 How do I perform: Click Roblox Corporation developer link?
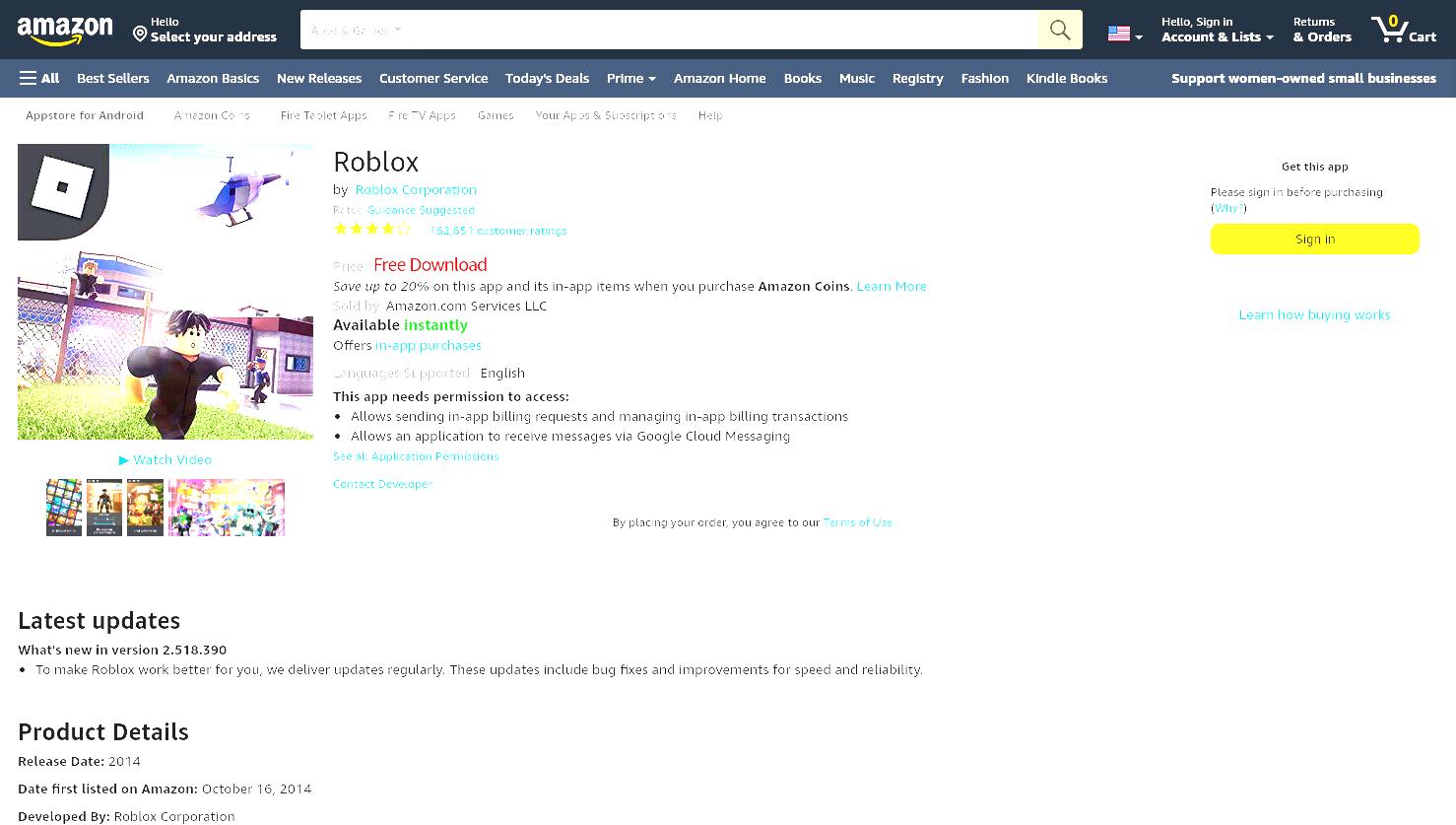click(x=416, y=189)
